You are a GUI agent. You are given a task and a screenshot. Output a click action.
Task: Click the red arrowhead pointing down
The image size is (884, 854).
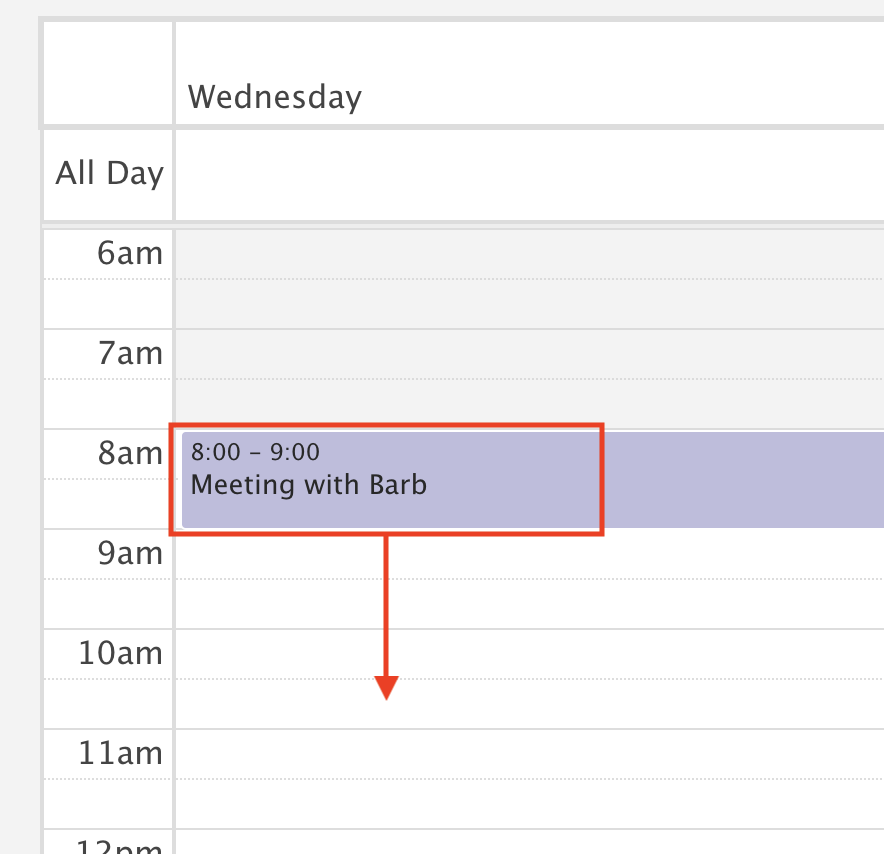(387, 688)
